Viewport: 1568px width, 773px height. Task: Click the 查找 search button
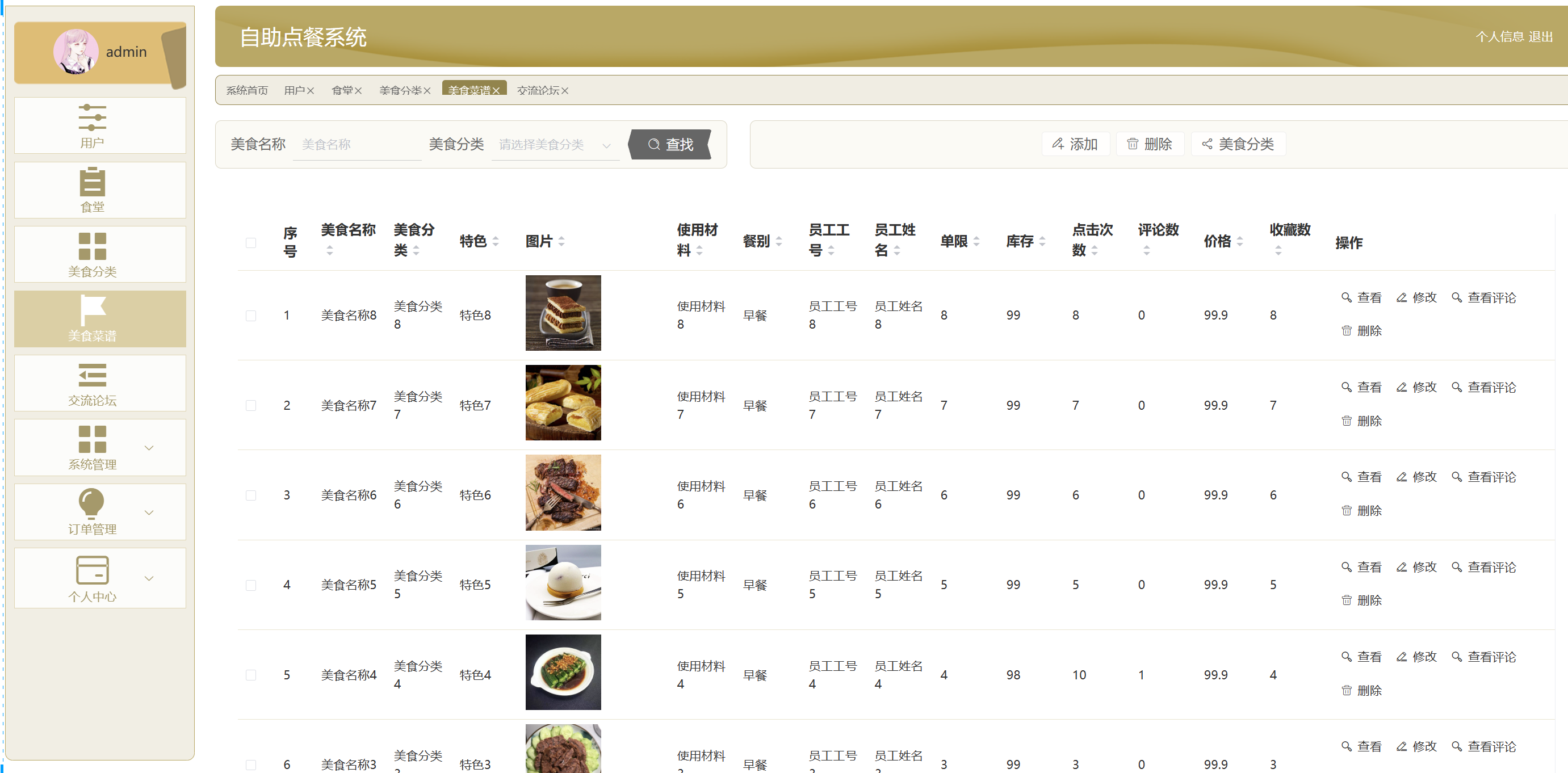pos(670,145)
